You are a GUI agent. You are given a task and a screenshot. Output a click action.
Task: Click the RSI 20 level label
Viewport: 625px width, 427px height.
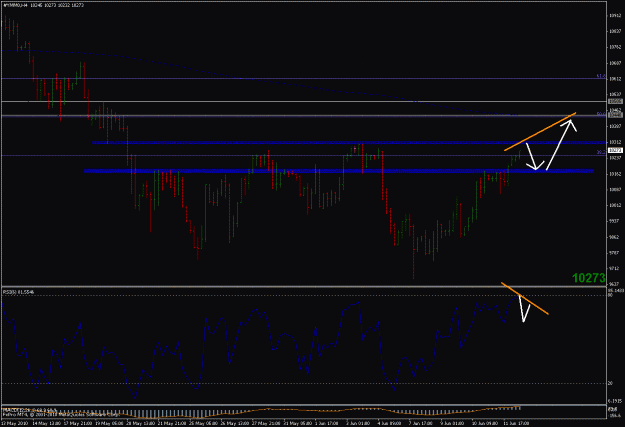(610, 384)
